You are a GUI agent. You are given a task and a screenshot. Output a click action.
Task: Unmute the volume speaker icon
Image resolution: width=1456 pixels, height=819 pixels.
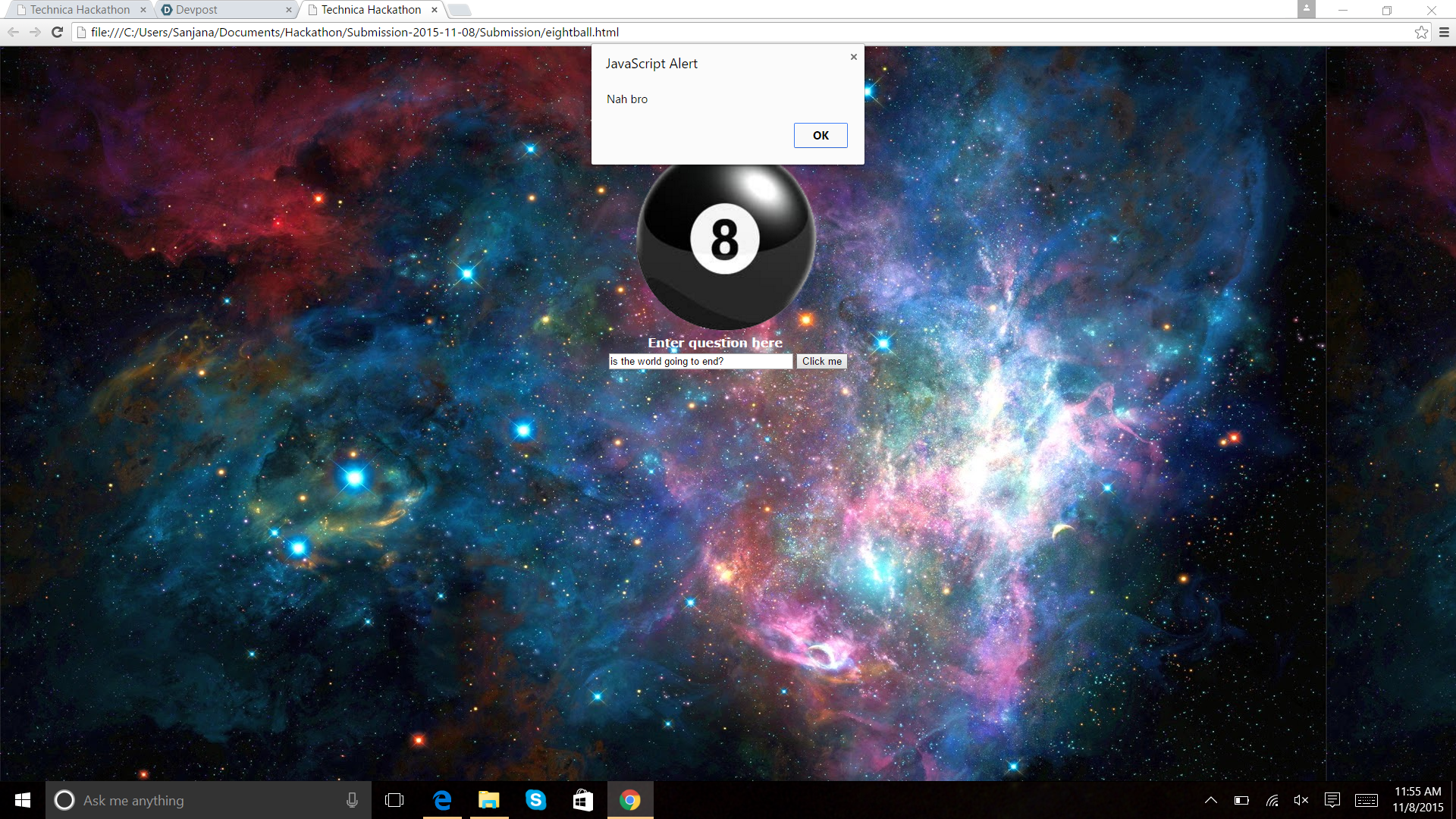[1301, 800]
